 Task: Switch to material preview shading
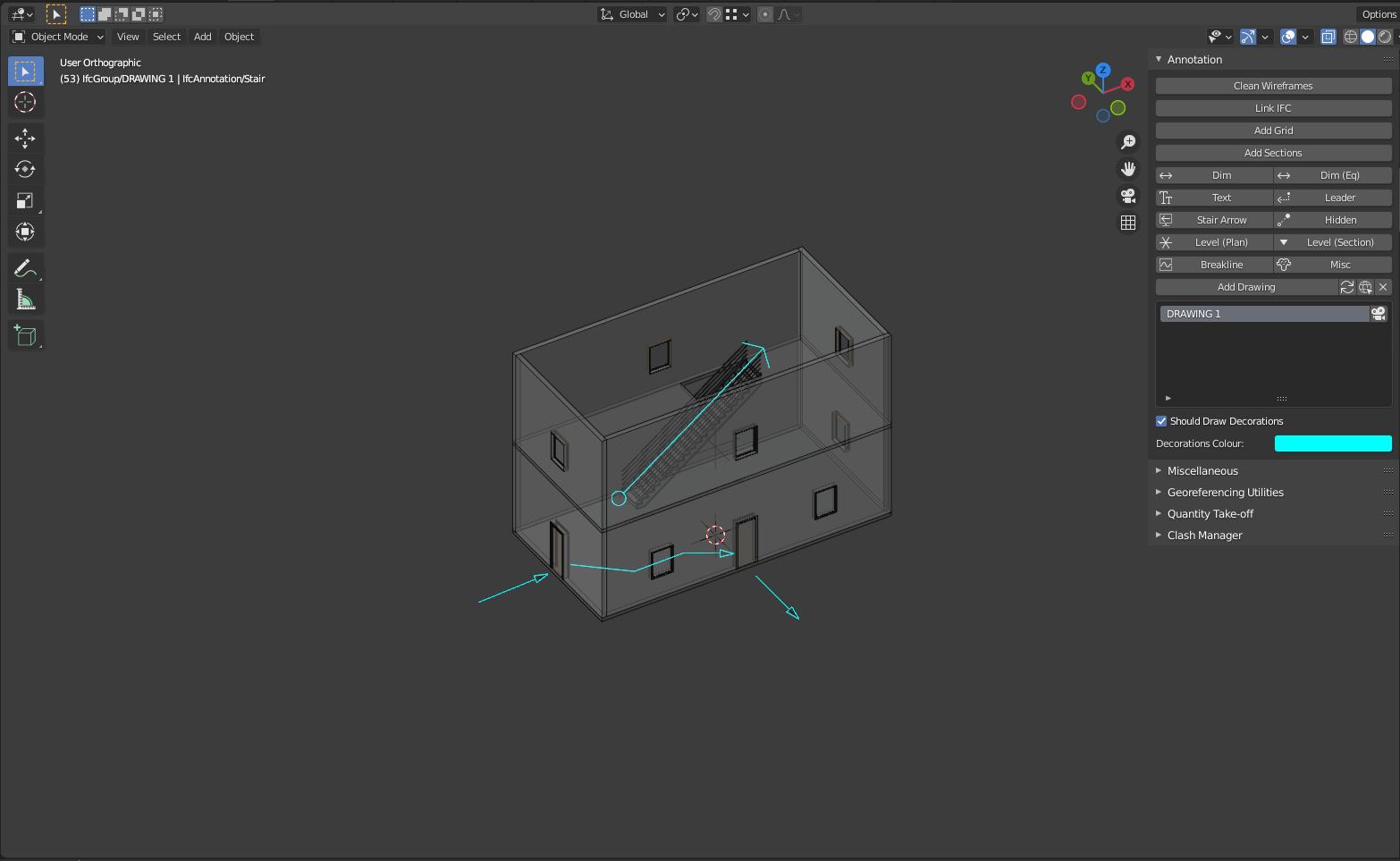(1385, 37)
